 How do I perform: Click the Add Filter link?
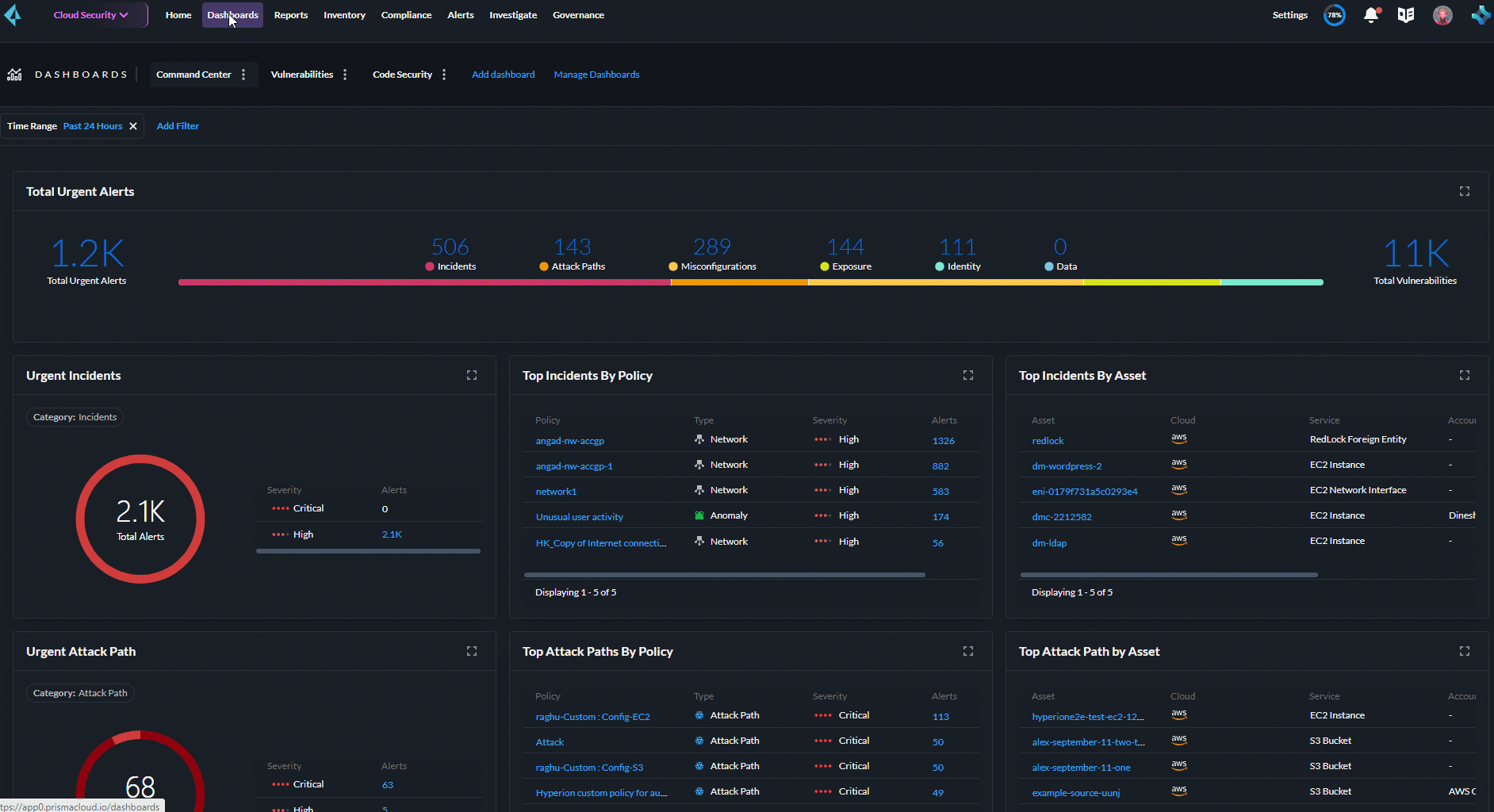(x=178, y=126)
